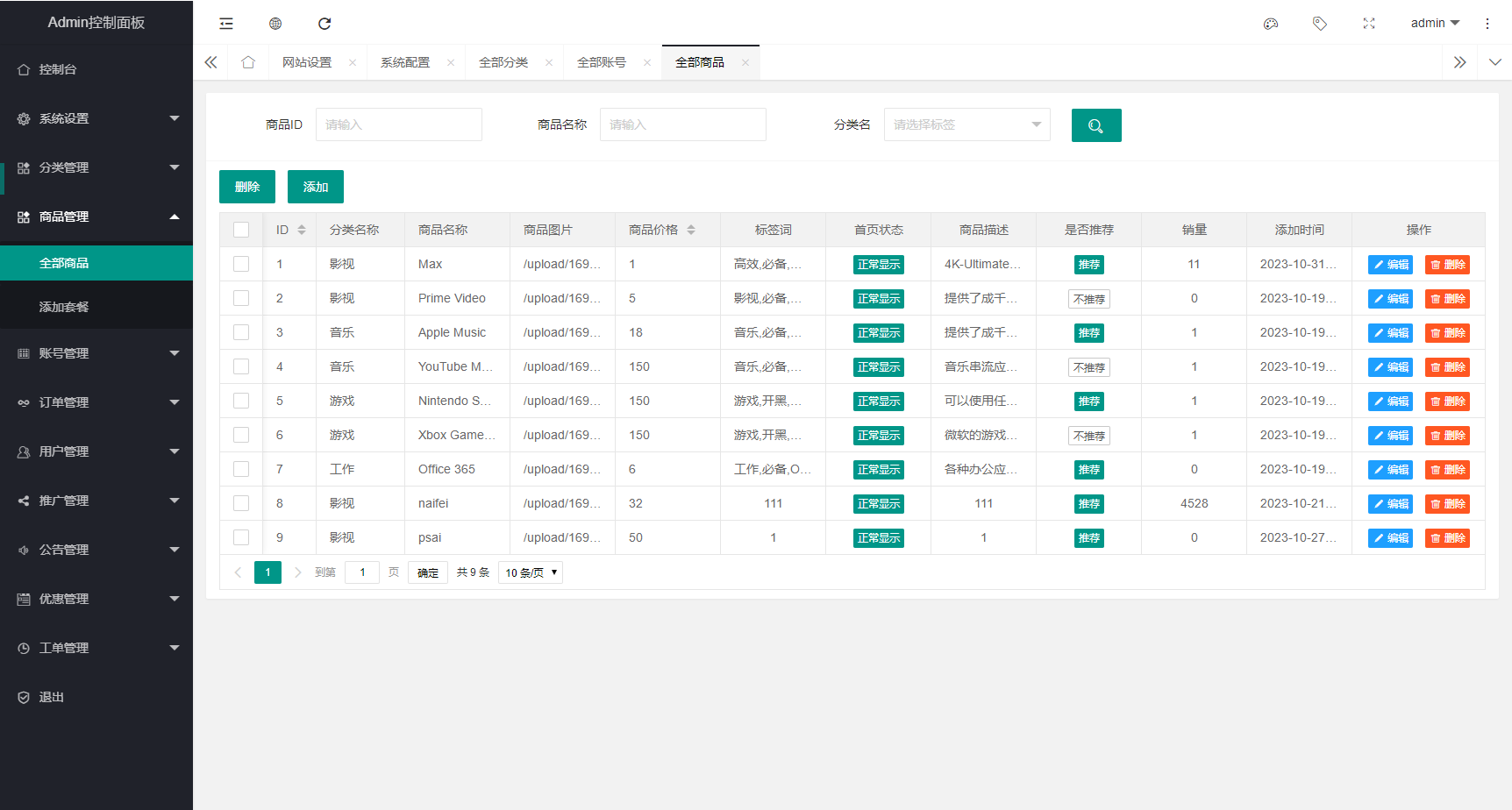Open the more options vertical dots icon
The height and width of the screenshot is (810, 1512).
coord(1487,23)
